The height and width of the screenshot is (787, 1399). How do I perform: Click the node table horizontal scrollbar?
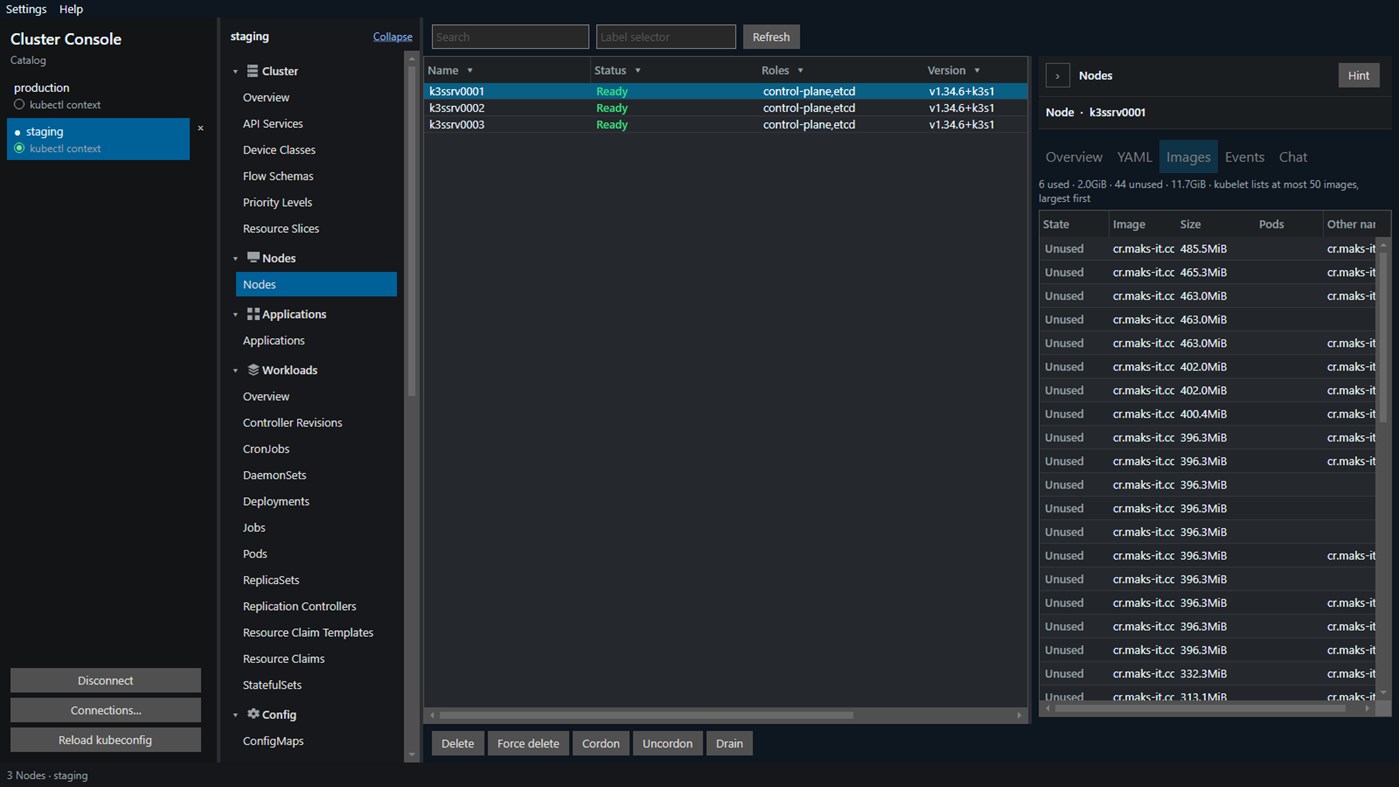[x=646, y=715]
